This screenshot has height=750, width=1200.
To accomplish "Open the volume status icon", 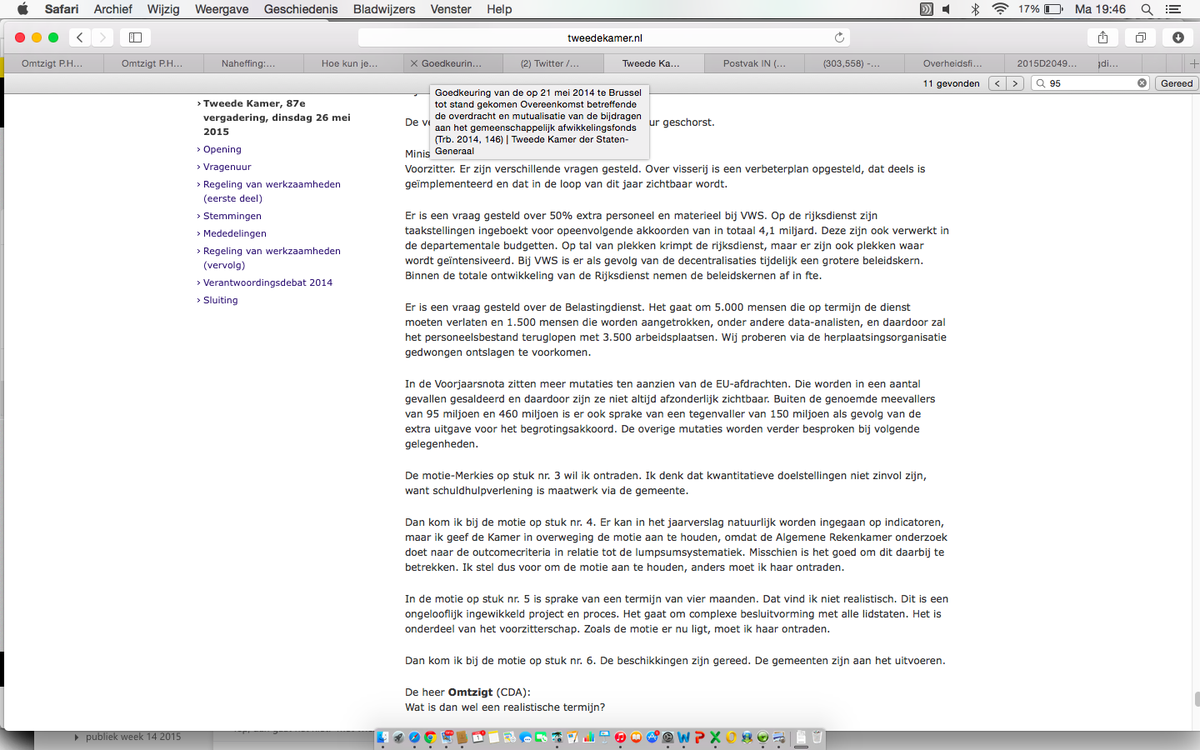I will [x=948, y=9].
